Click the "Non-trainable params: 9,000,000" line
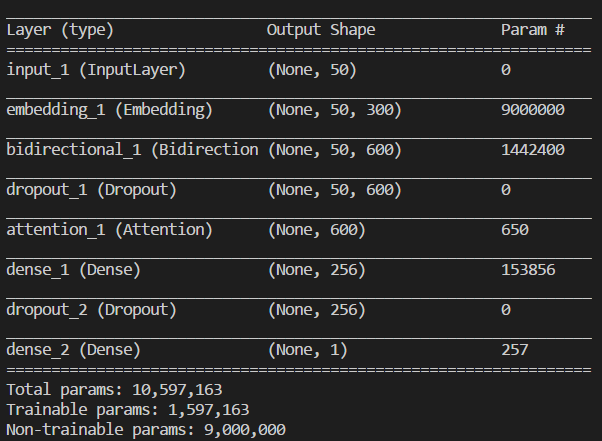 coord(145,430)
